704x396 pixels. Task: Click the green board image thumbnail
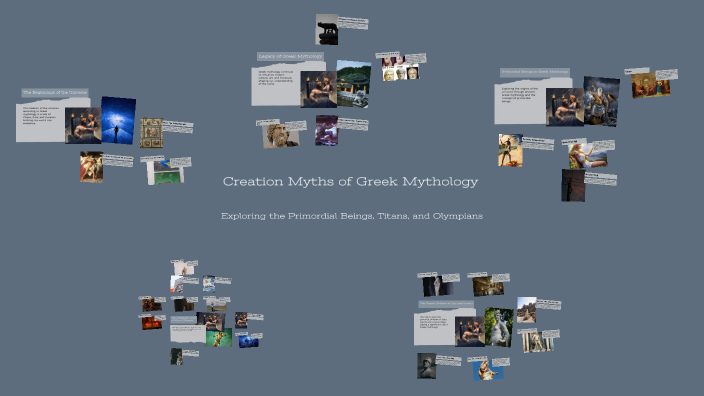pyautogui.click(x=167, y=172)
